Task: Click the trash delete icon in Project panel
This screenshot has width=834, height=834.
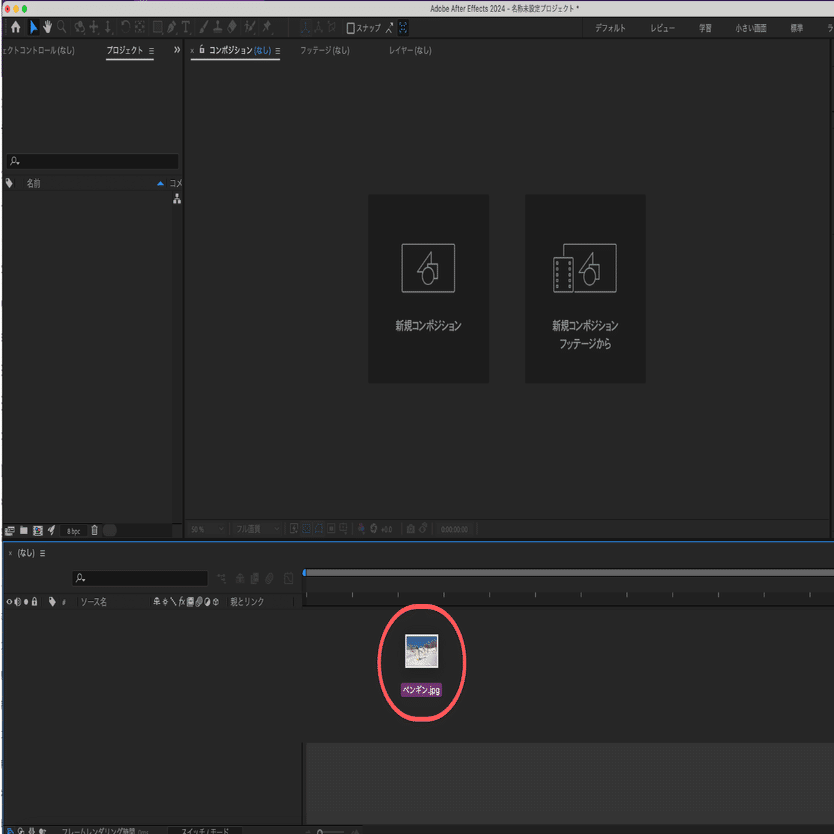Action: click(94, 530)
